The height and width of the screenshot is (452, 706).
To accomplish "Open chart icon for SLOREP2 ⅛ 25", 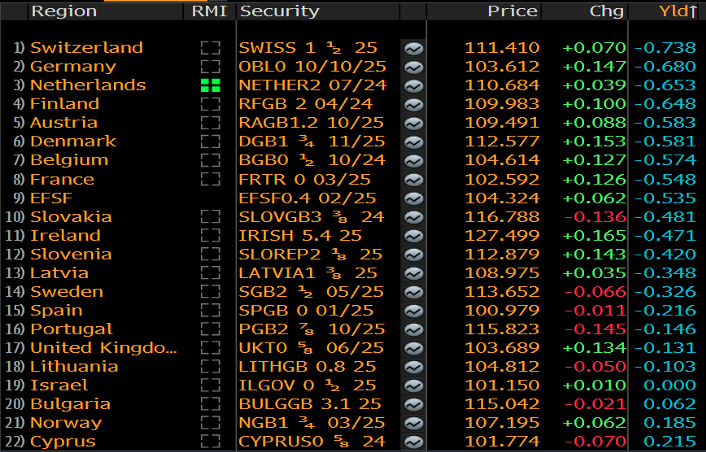I will click(x=413, y=255).
